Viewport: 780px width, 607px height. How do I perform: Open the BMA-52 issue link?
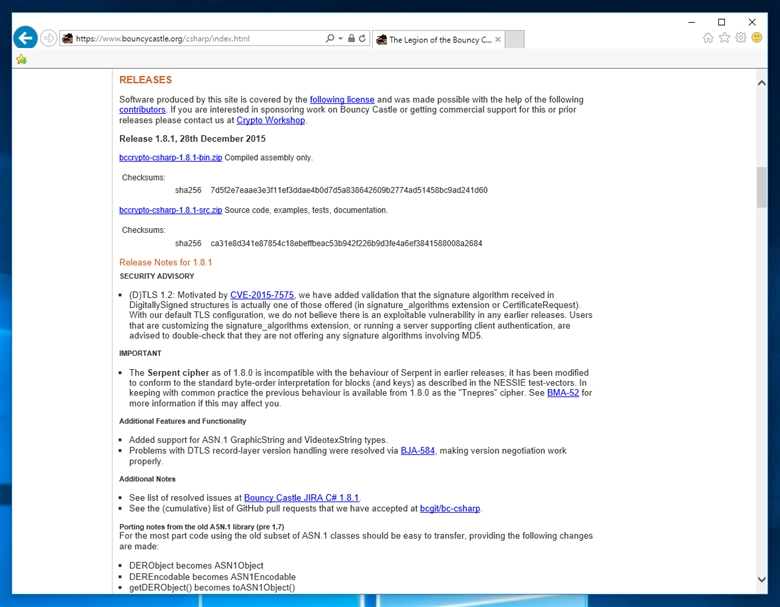563,393
